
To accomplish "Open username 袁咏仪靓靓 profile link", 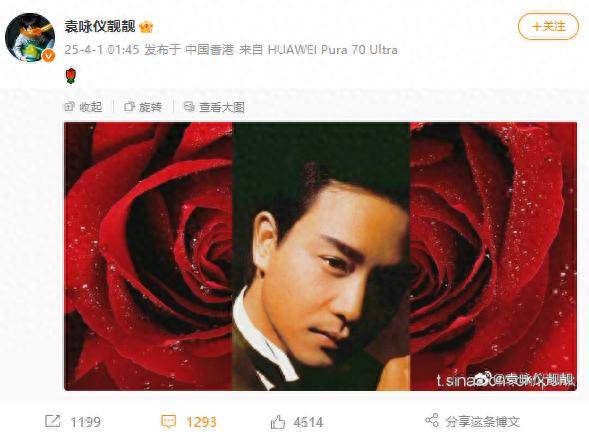I will click(100, 27).
